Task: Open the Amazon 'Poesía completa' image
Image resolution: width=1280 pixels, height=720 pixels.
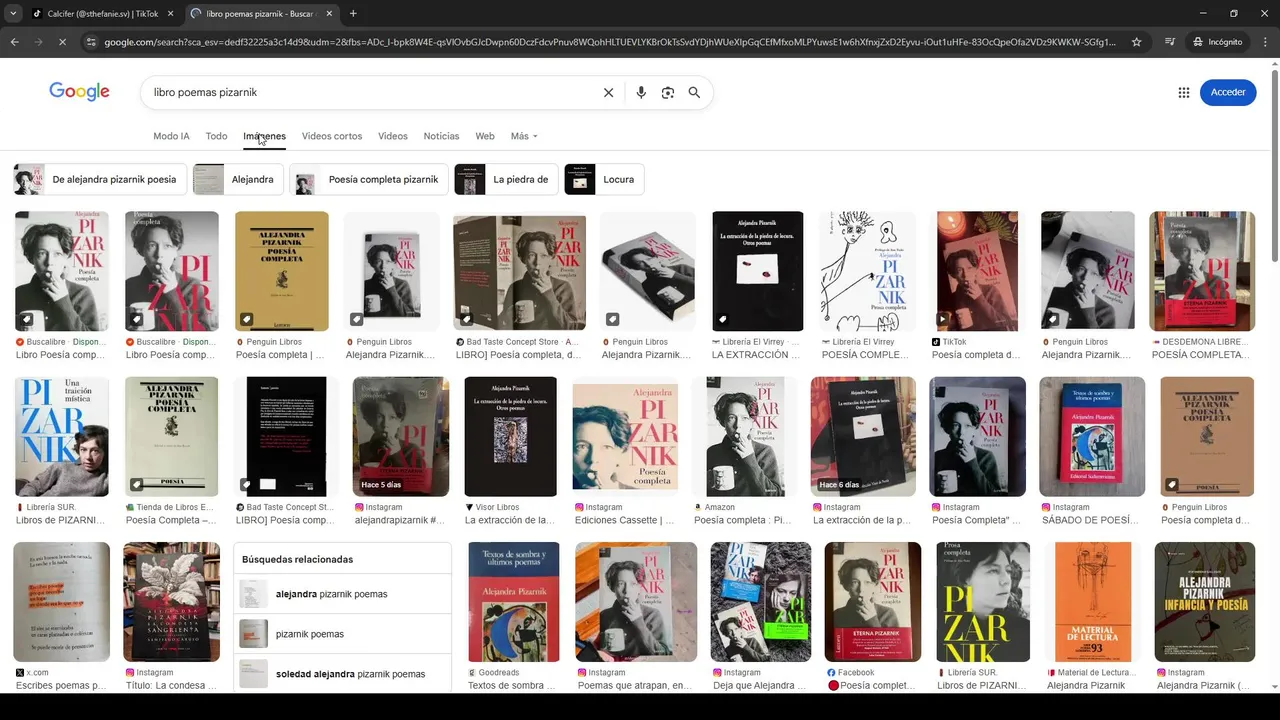Action: [x=745, y=436]
